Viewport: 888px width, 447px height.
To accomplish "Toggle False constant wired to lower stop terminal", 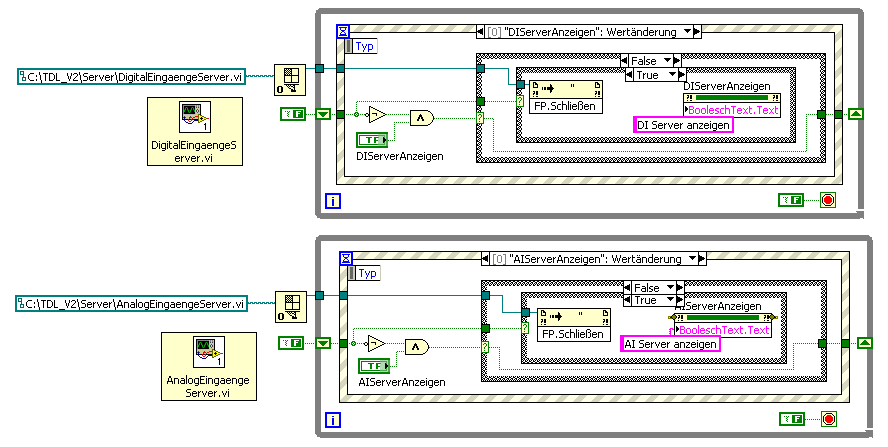I will click(792, 419).
